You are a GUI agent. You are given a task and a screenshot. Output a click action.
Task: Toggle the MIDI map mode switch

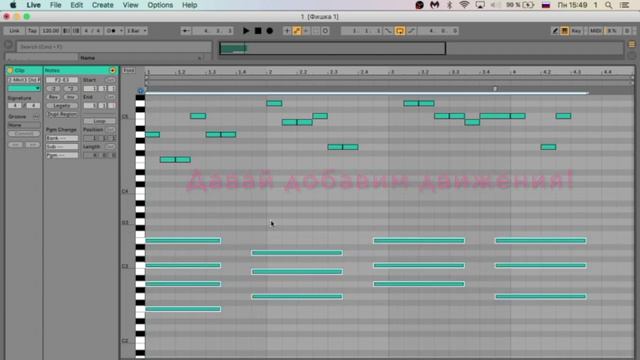click(x=596, y=31)
